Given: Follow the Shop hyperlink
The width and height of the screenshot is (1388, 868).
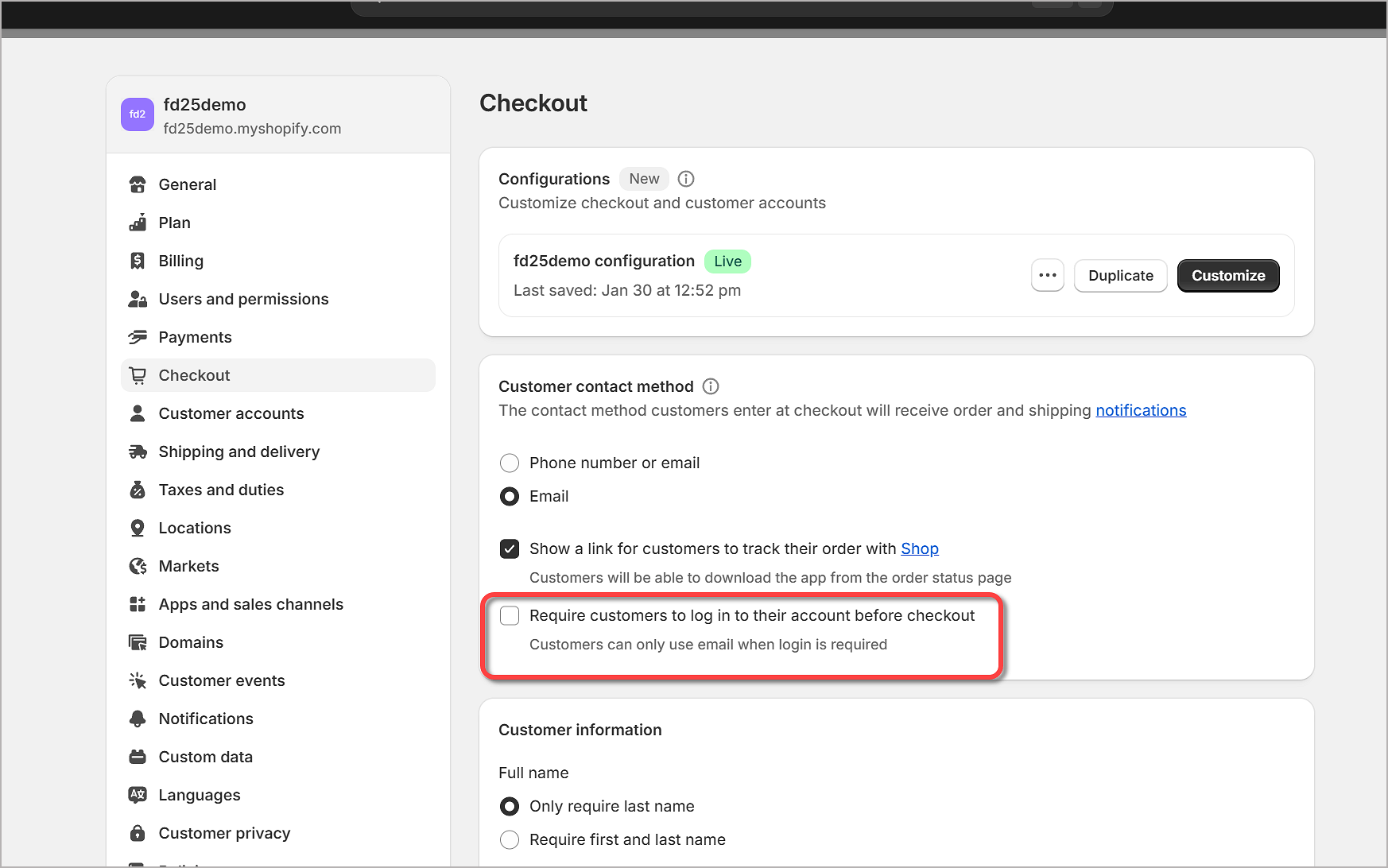Looking at the screenshot, I should point(919,548).
